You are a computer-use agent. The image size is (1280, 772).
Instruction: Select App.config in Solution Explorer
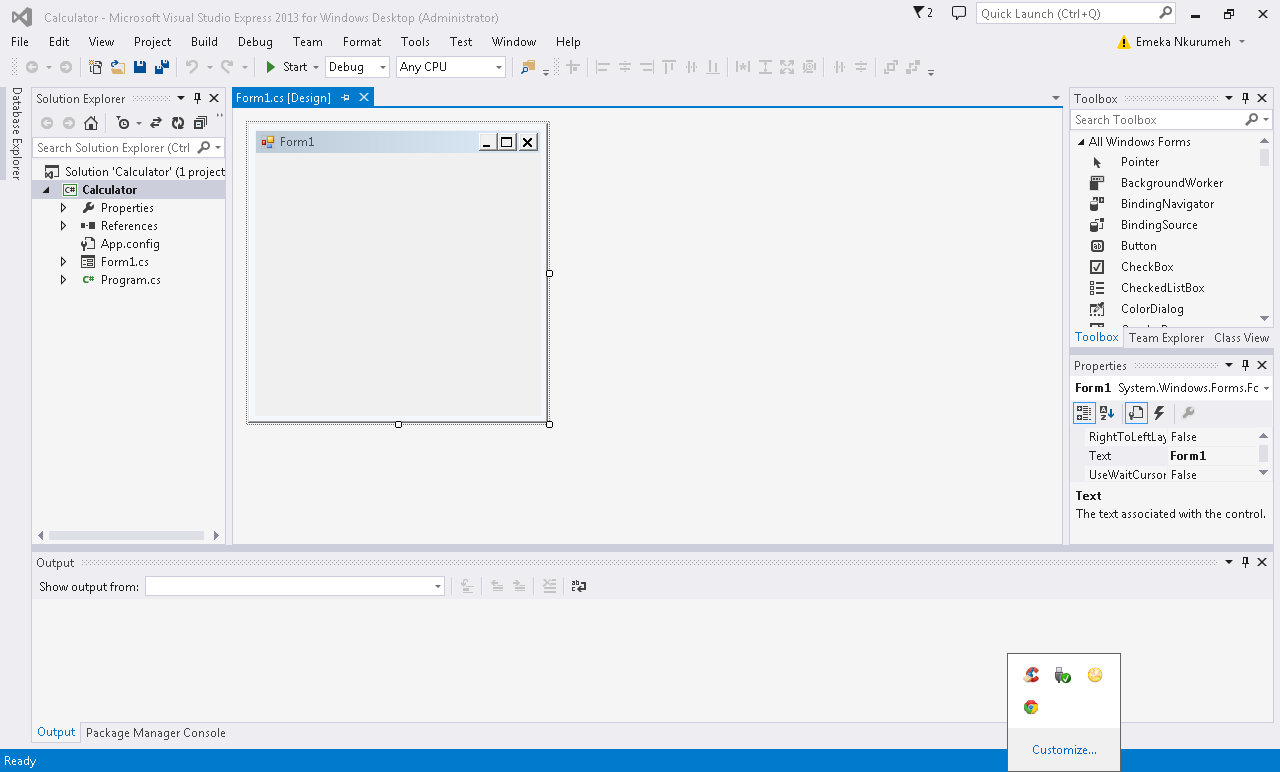[x=130, y=244]
